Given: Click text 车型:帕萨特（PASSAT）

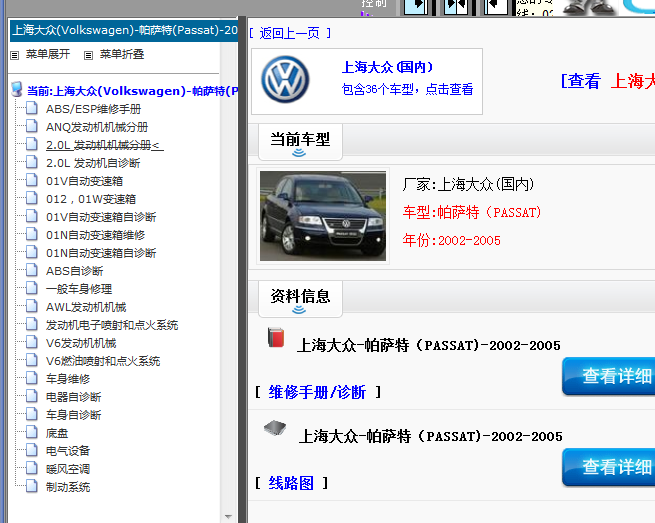Looking at the screenshot, I should (x=472, y=212).
